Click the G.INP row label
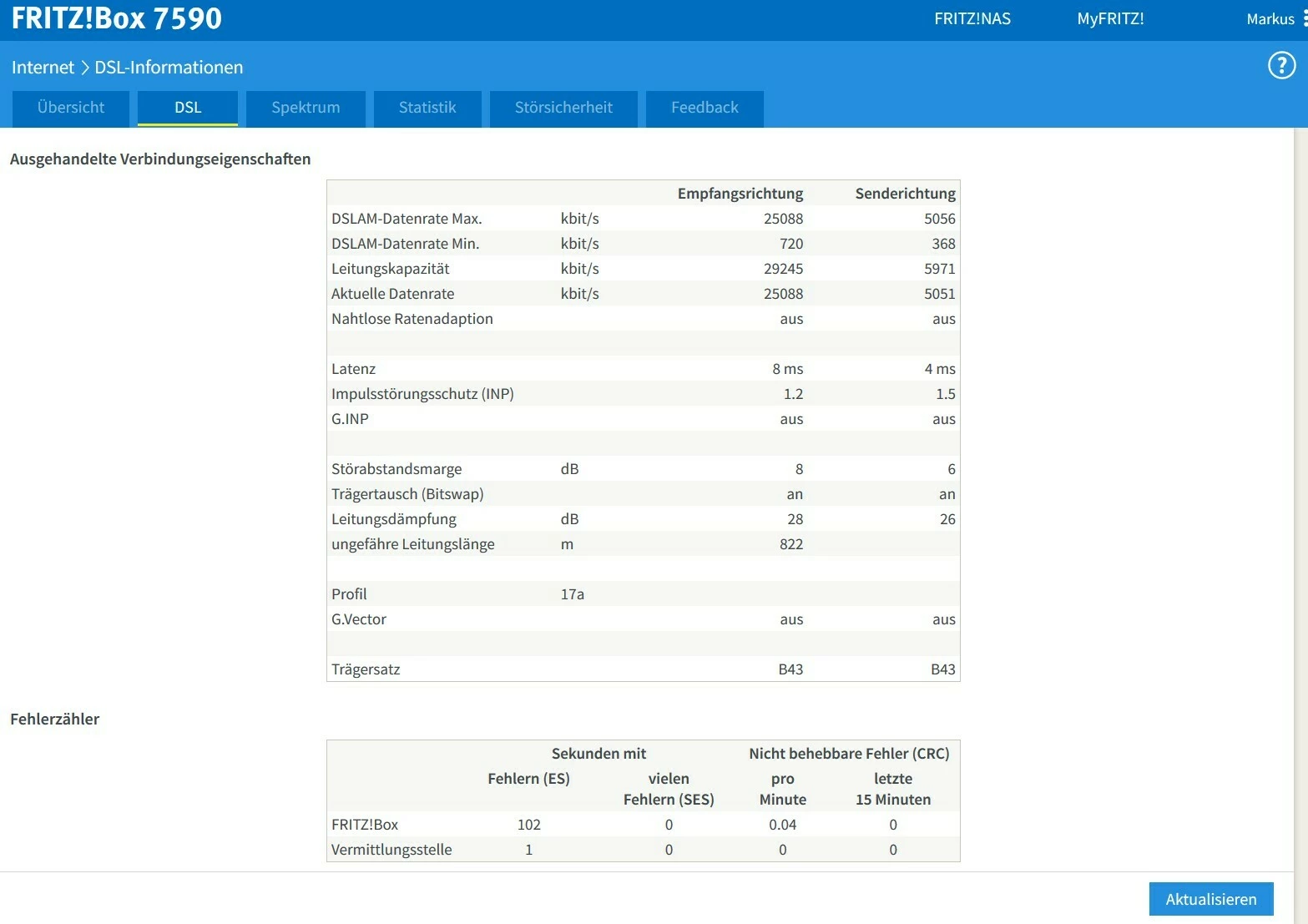 [350, 419]
